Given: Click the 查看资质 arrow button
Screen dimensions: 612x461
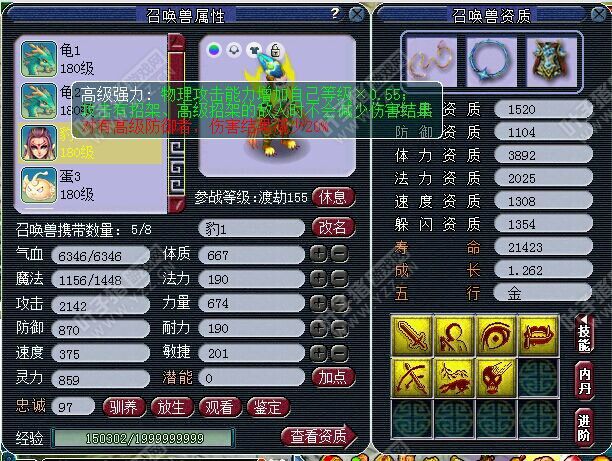Looking at the screenshot, I should pos(318,436).
